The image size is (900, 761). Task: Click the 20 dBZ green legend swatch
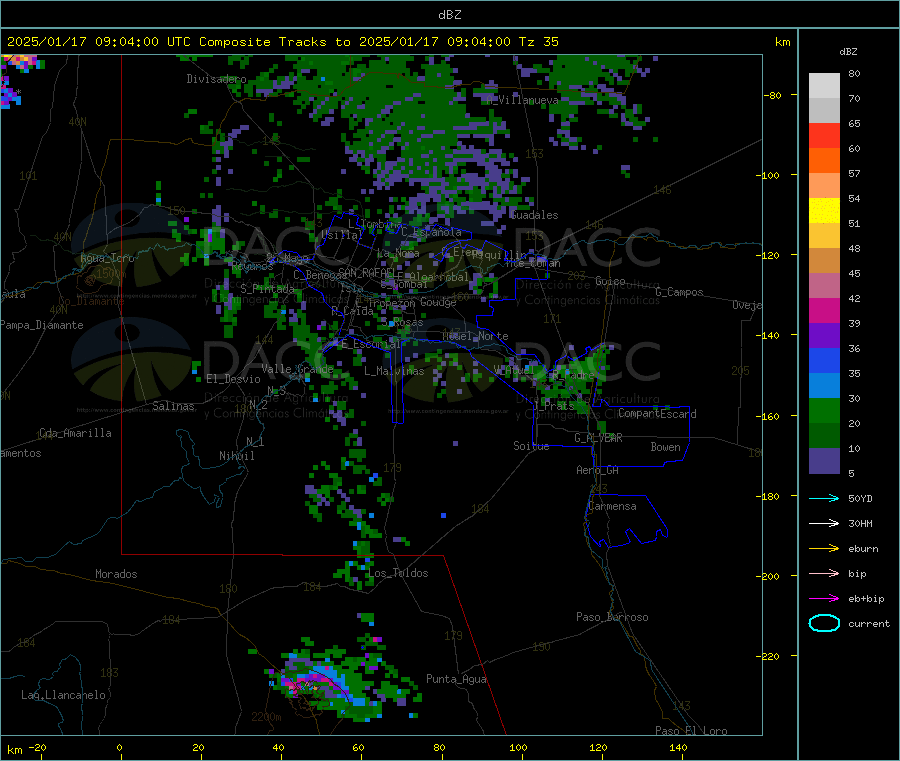824,410
